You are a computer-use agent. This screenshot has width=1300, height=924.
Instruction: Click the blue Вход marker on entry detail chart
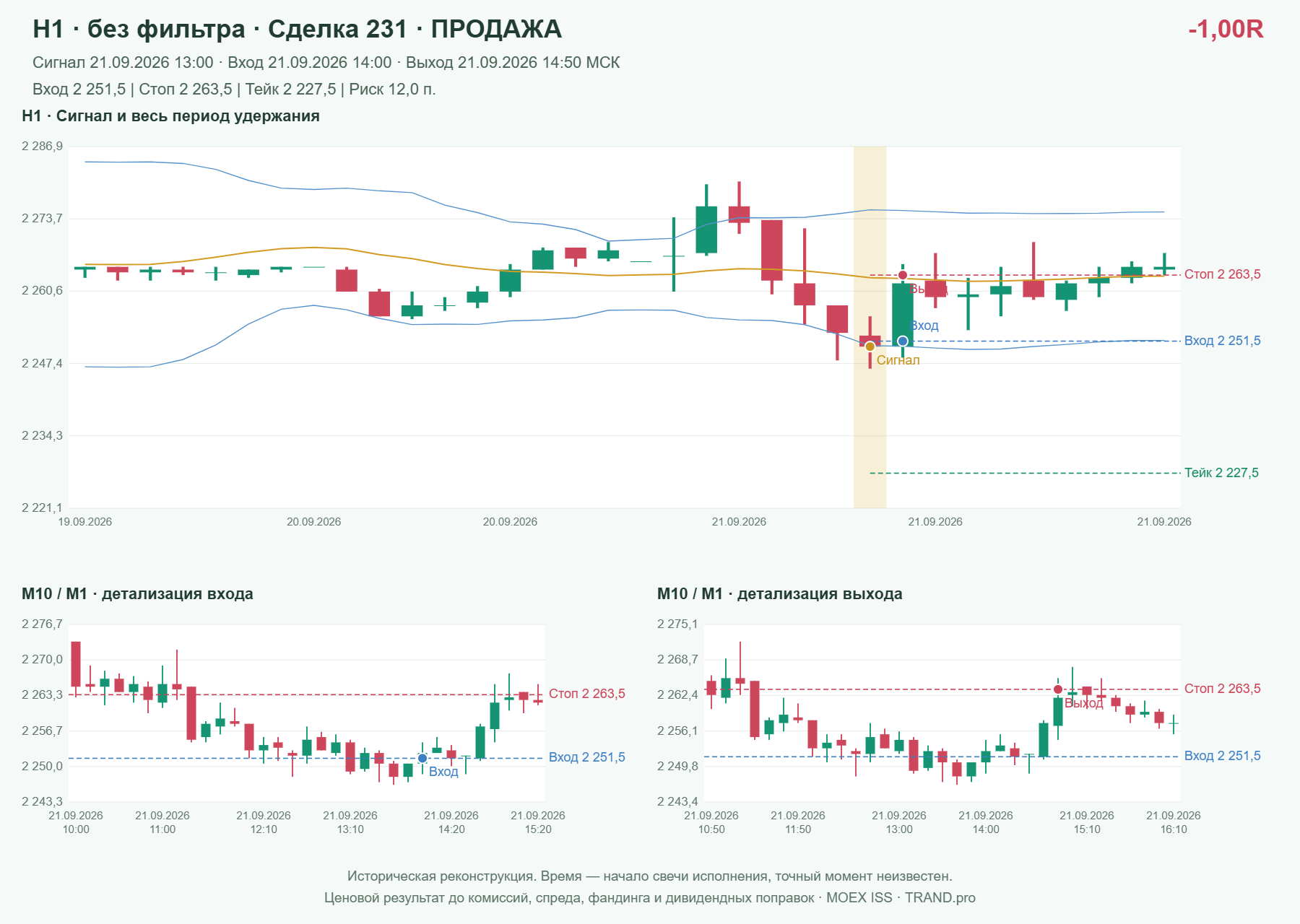pos(422,759)
